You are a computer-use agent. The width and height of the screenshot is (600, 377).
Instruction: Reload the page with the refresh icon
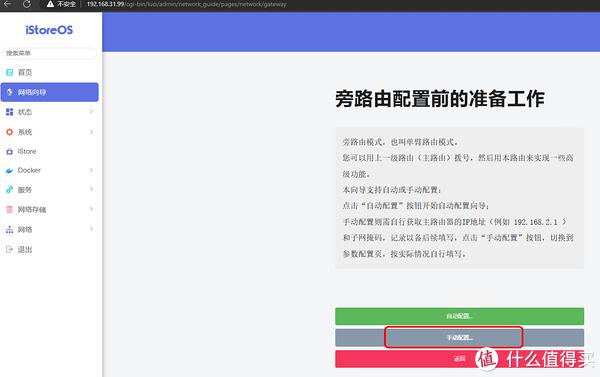point(27,4)
